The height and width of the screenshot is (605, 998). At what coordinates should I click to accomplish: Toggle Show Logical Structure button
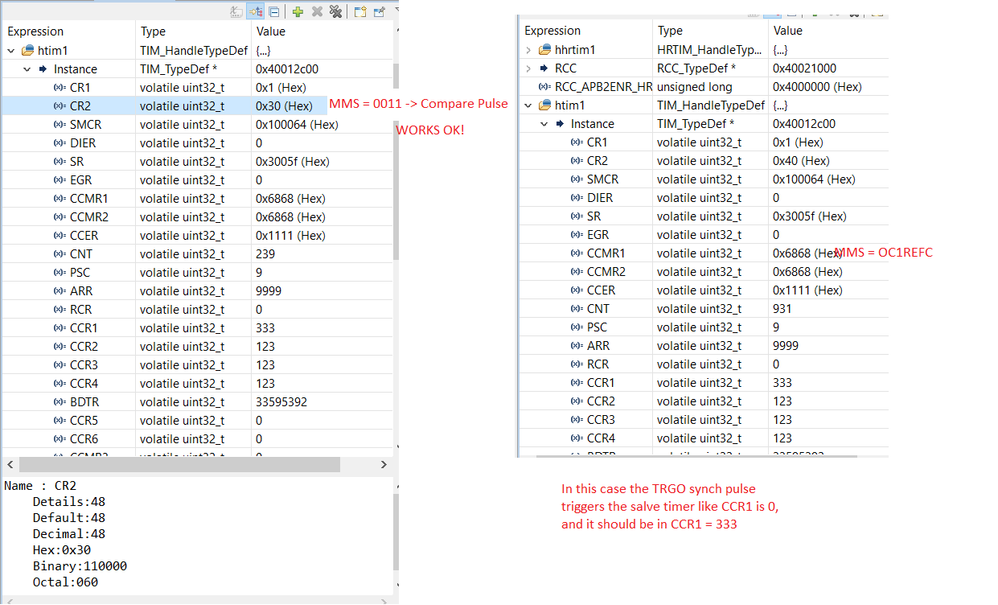click(256, 11)
